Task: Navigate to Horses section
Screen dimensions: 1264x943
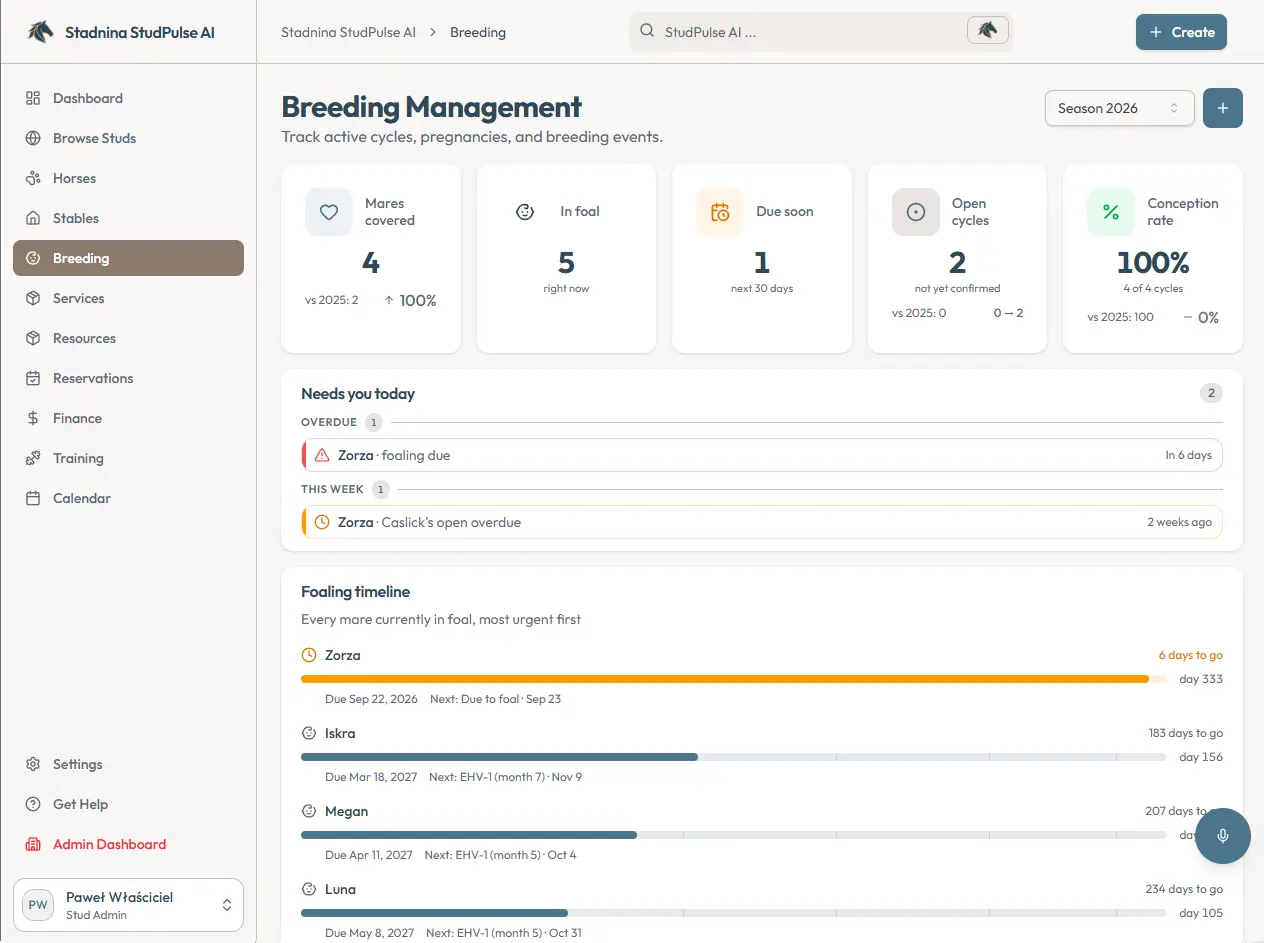Action: pyautogui.click(x=128, y=178)
